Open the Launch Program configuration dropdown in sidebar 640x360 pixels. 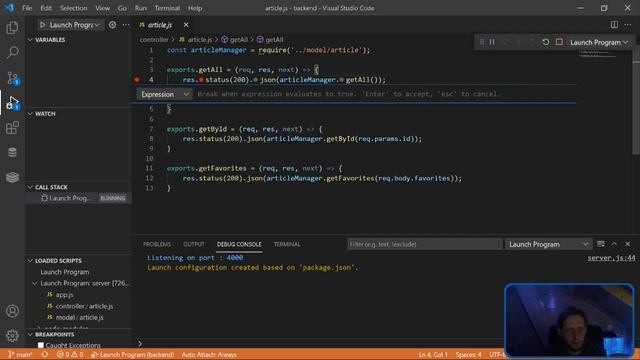click(74, 25)
